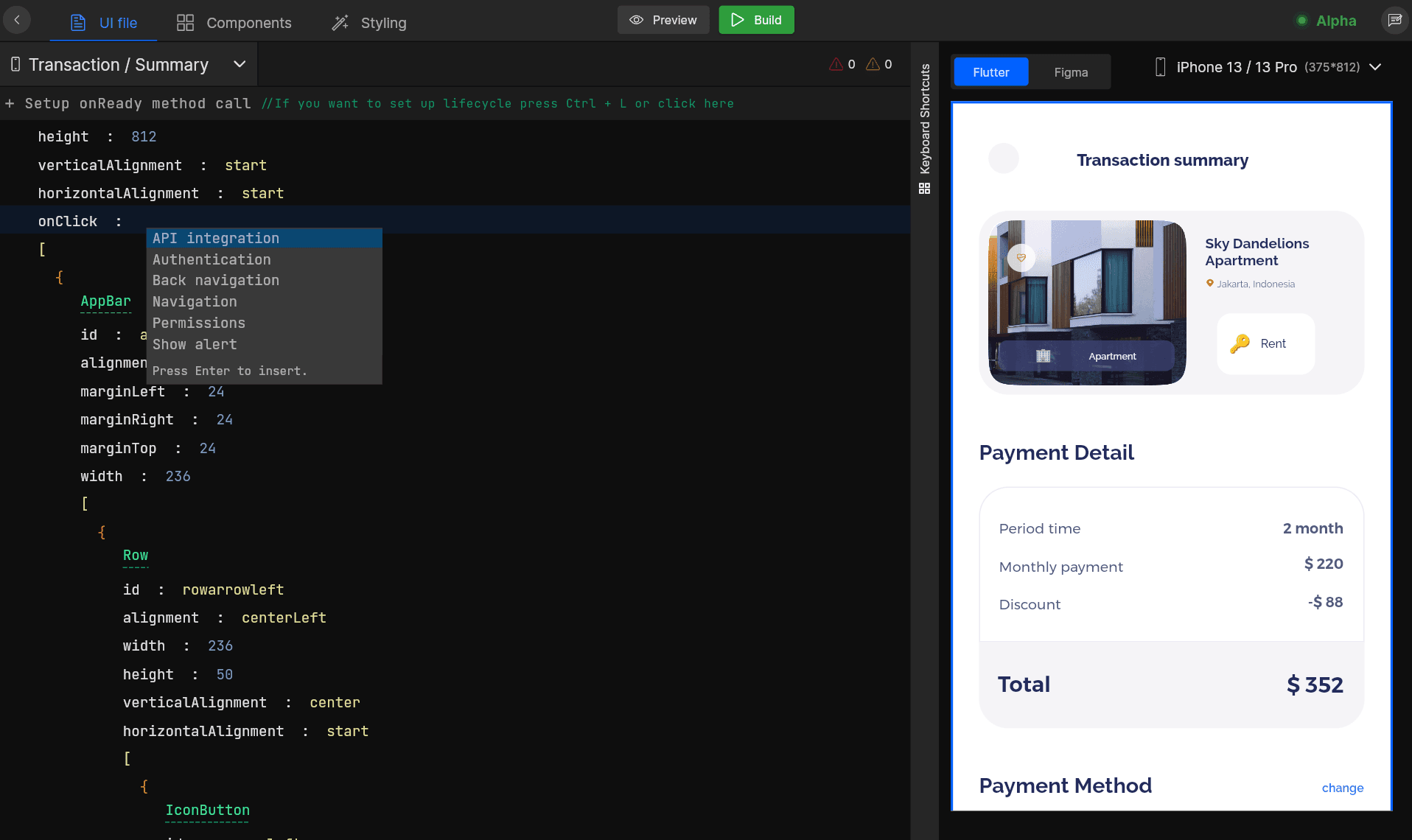The image size is (1412, 840).
Task: Expand the AppBar entry in the code
Action: (x=105, y=301)
